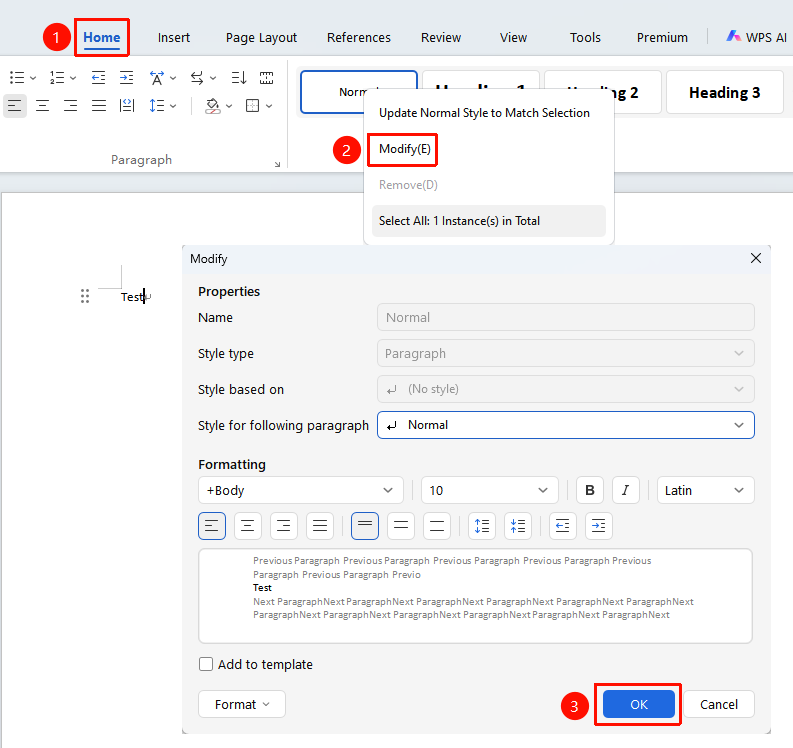Screen dimensions: 793x748
Task: Increase indent in Modify dialog
Action: 598,526
